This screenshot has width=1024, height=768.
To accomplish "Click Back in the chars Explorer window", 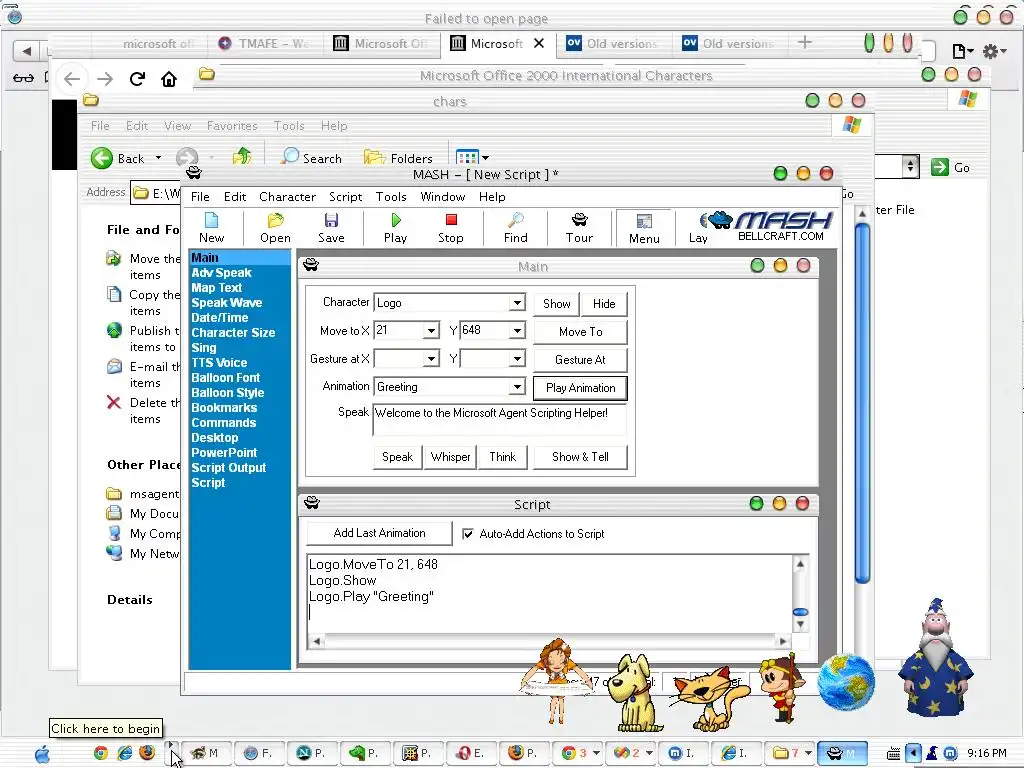I will click(119, 158).
